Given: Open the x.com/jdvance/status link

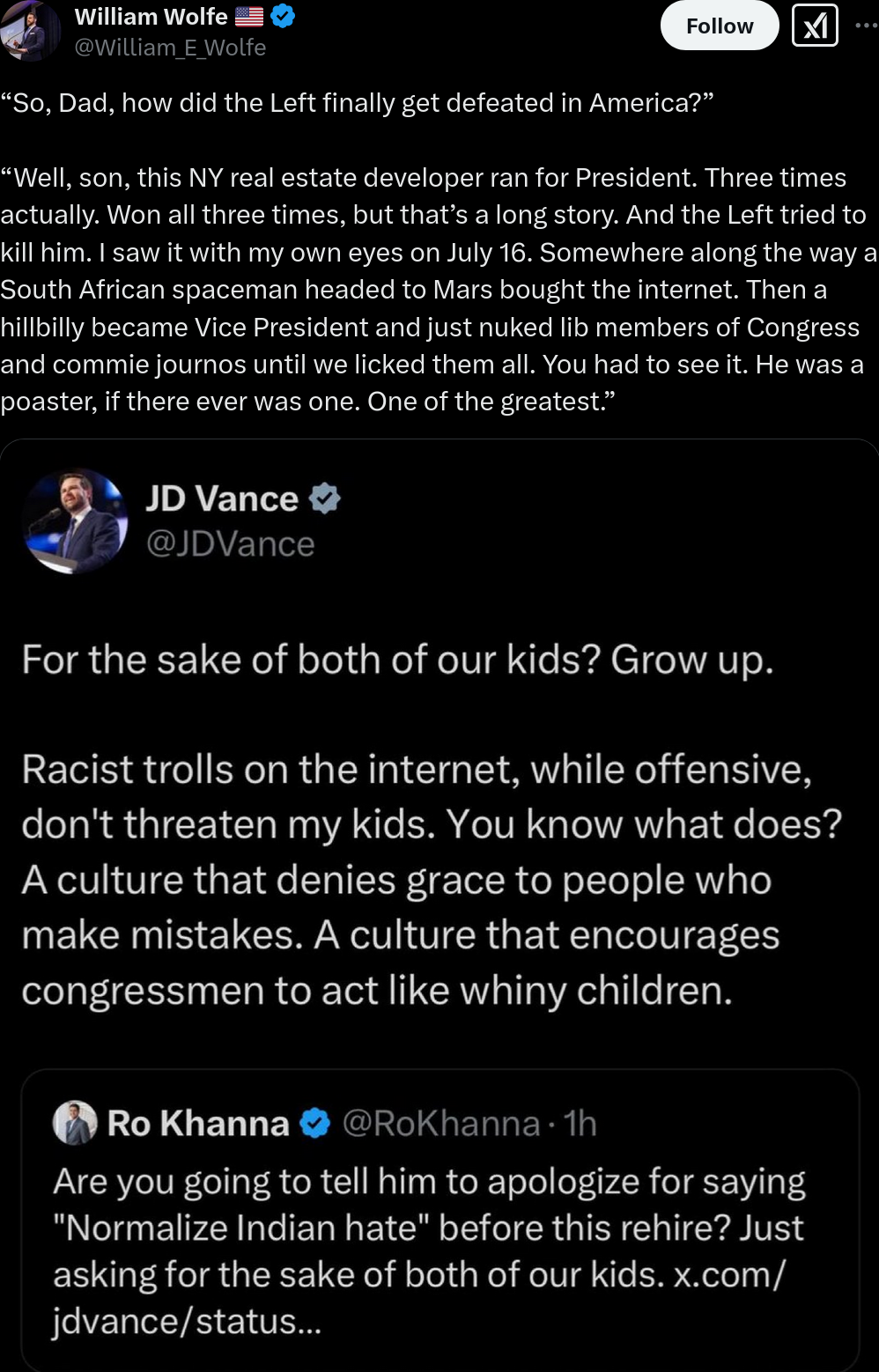Looking at the screenshot, I should click(x=419, y=1298).
